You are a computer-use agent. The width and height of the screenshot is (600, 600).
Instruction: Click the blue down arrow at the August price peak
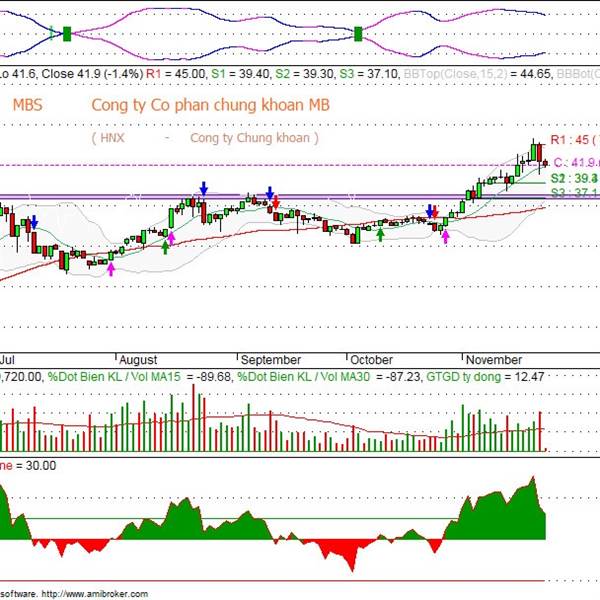(204, 189)
